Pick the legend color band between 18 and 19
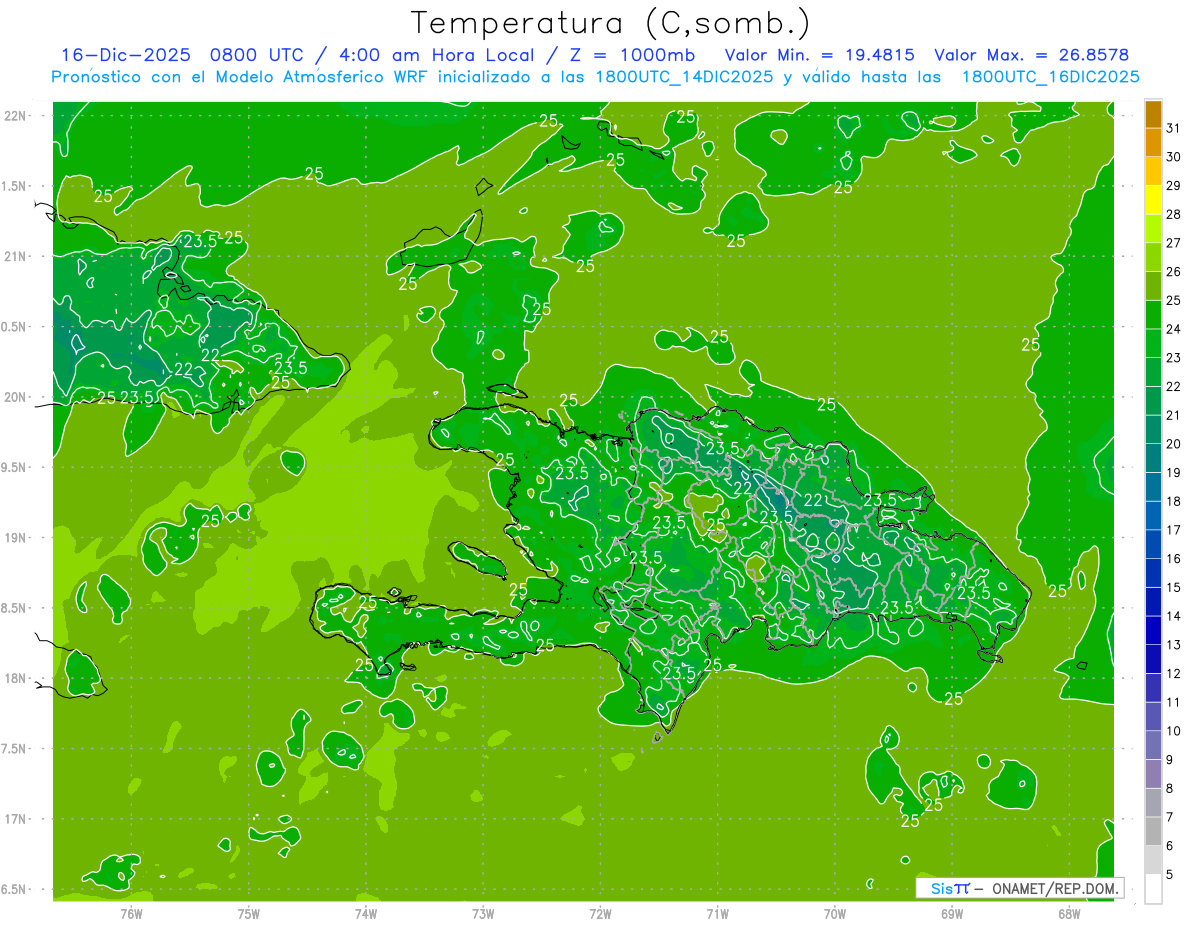Screen dimensions: 1200x927 [x=1153, y=487]
